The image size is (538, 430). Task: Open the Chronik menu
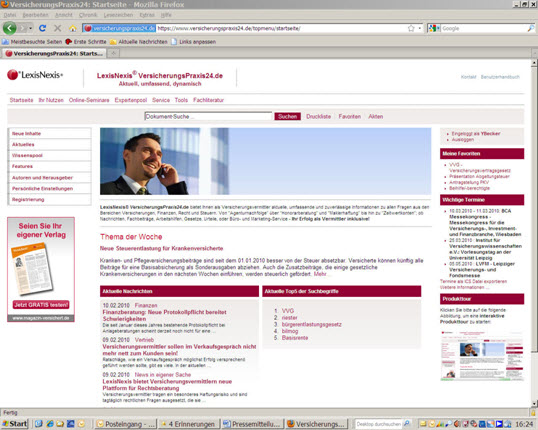click(x=88, y=15)
